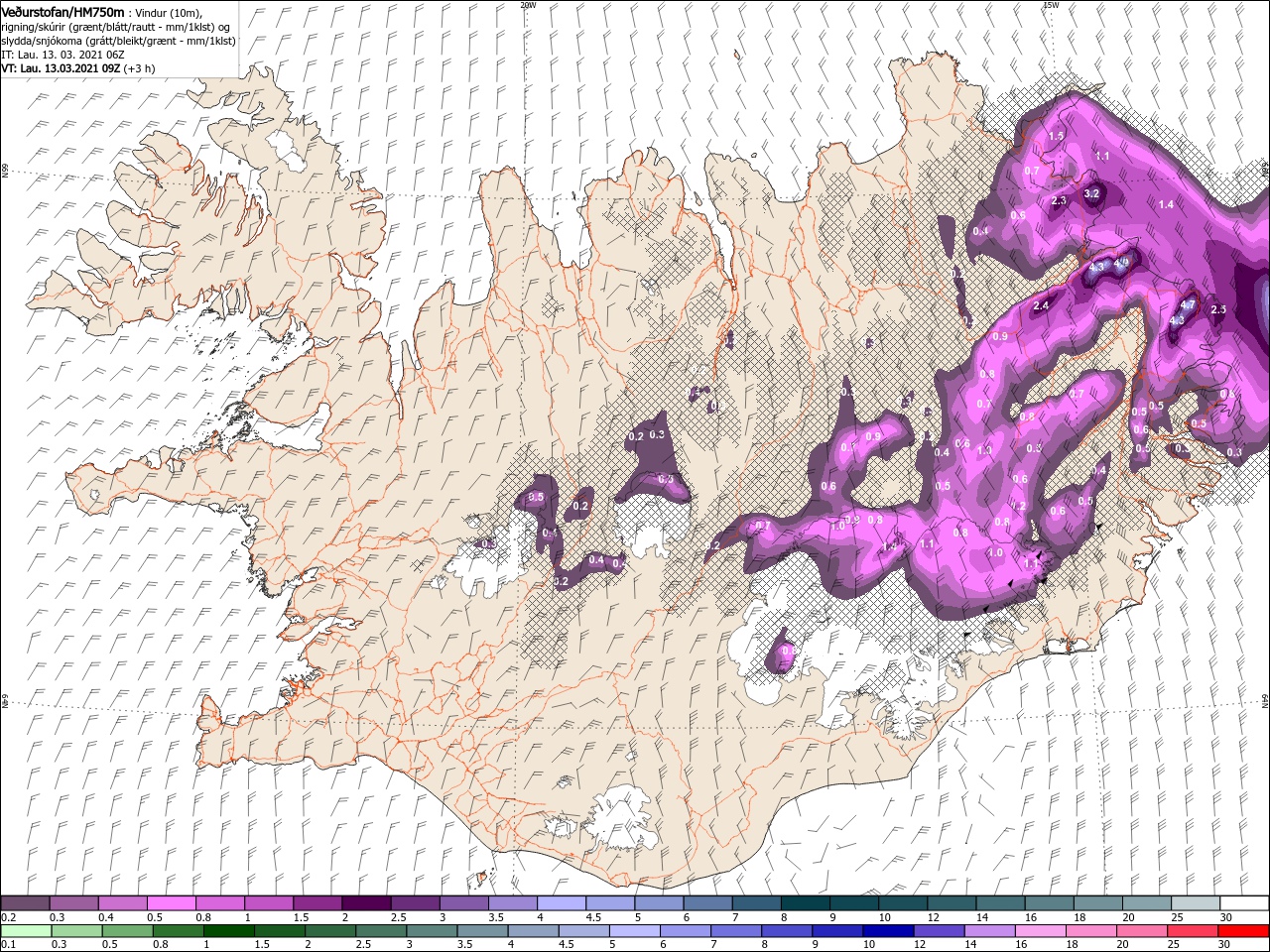The width and height of the screenshot is (1270, 952).
Task: Click upper legend swatch between 4 and 4.5
Action: (x=562, y=903)
